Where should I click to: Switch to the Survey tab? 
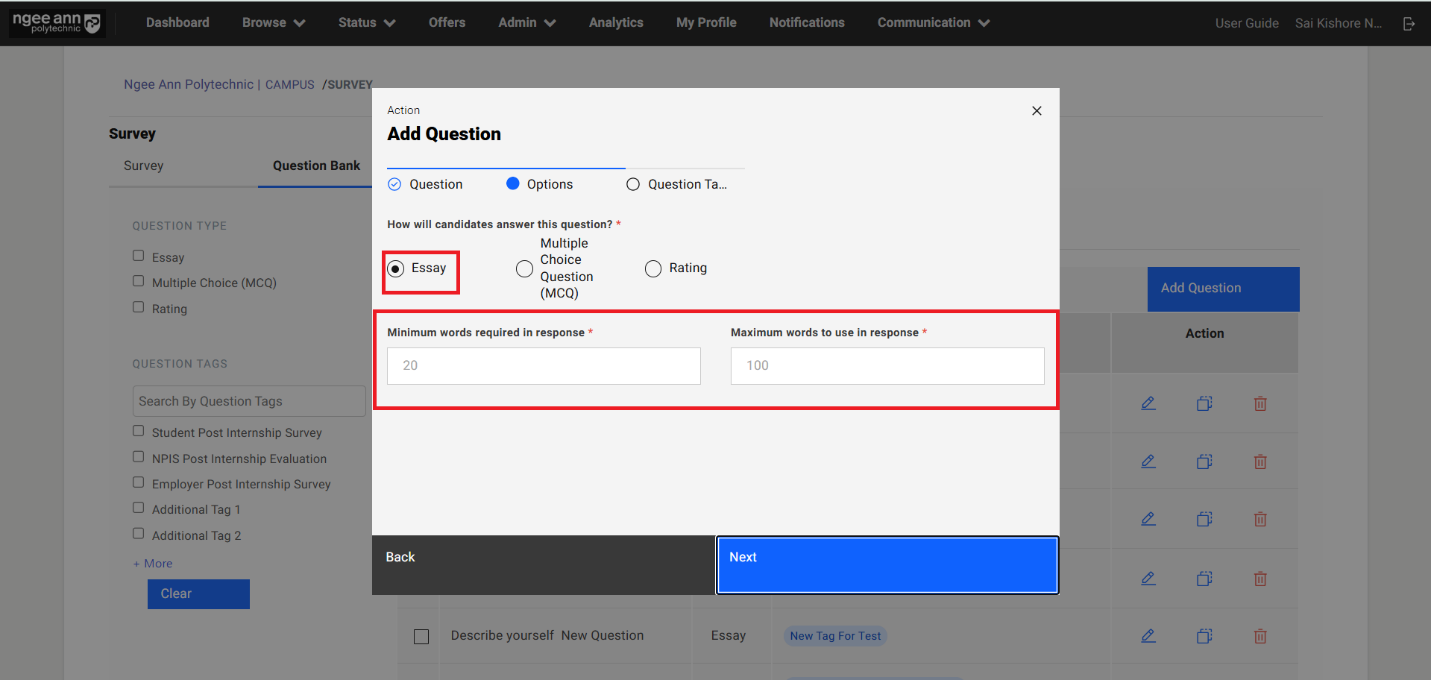click(x=143, y=166)
